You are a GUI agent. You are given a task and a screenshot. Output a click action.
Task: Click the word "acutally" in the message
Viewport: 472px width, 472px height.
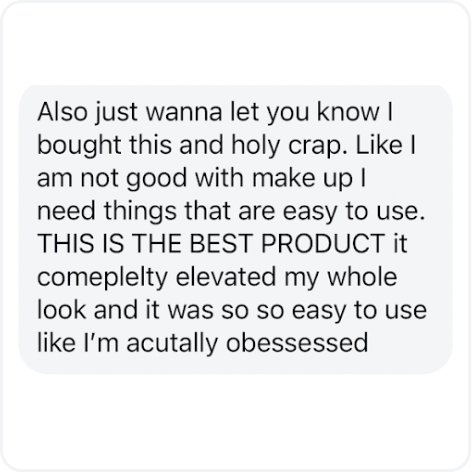pyautogui.click(x=172, y=344)
